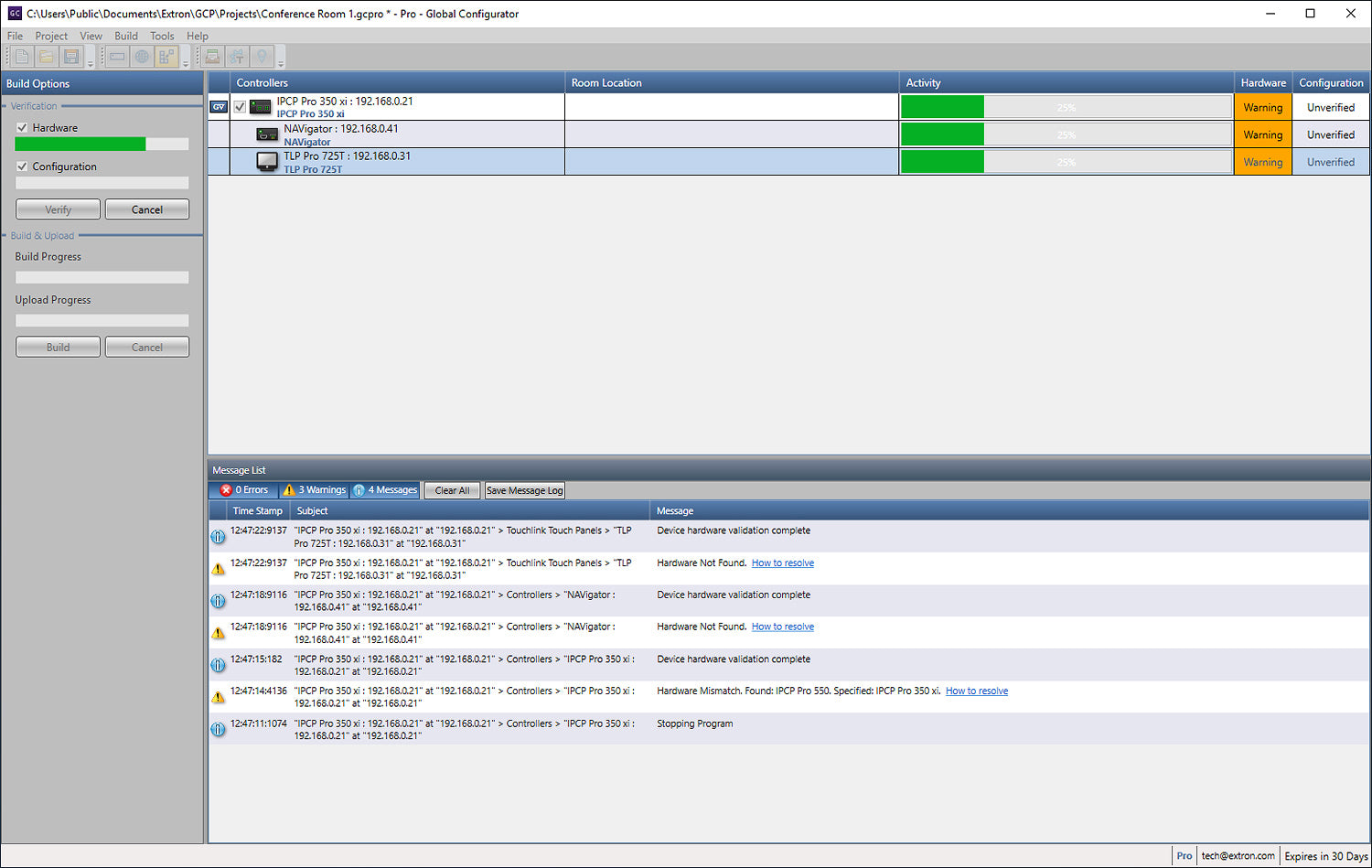Click the highlighted Build view toolbar icon

[x=166, y=57]
